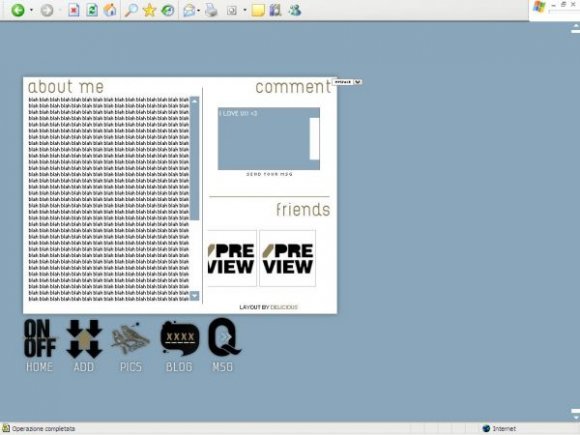580x435 pixels.
Task: Click the Send Your Msg button
Action: pyautogui.click(x=269, y=174)
